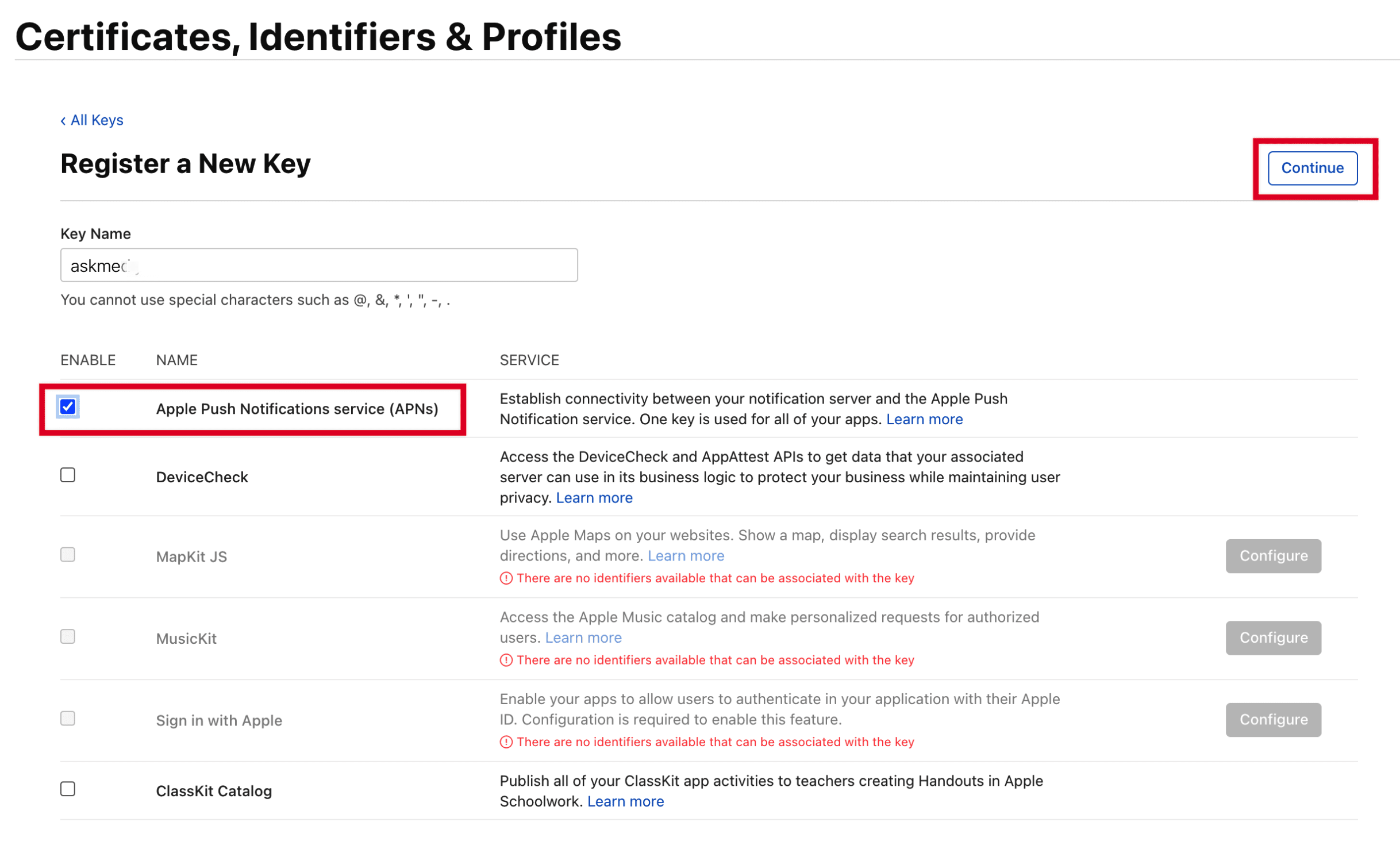Click the MusicKit error warning icon

pyautogui.click(x=506, y=660)
